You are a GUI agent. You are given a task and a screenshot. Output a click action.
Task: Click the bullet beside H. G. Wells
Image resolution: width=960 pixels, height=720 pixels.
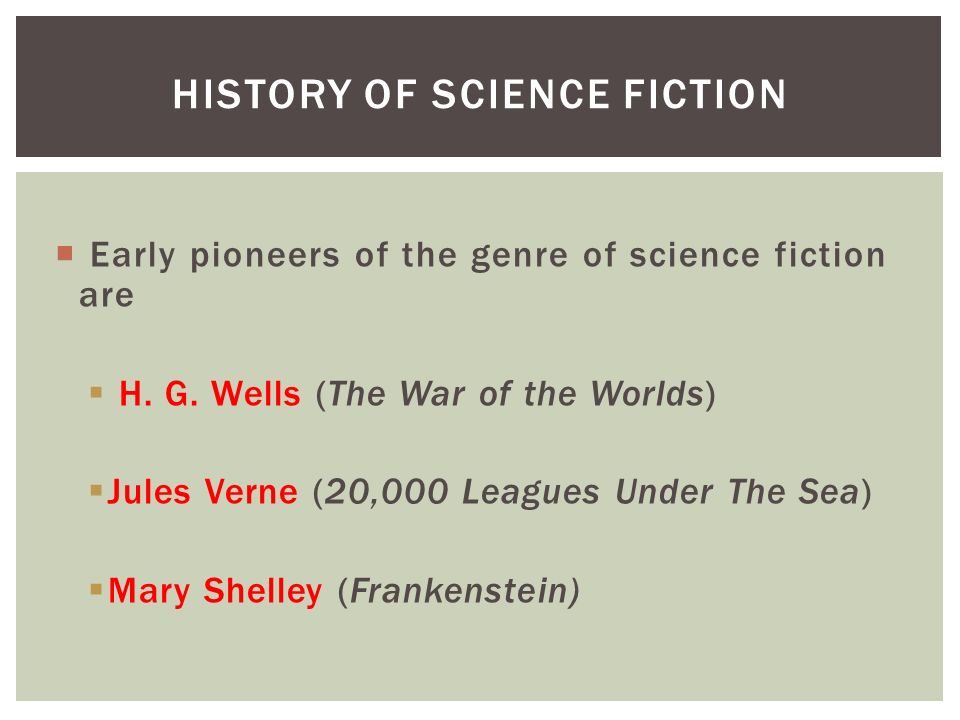point(96,392)
